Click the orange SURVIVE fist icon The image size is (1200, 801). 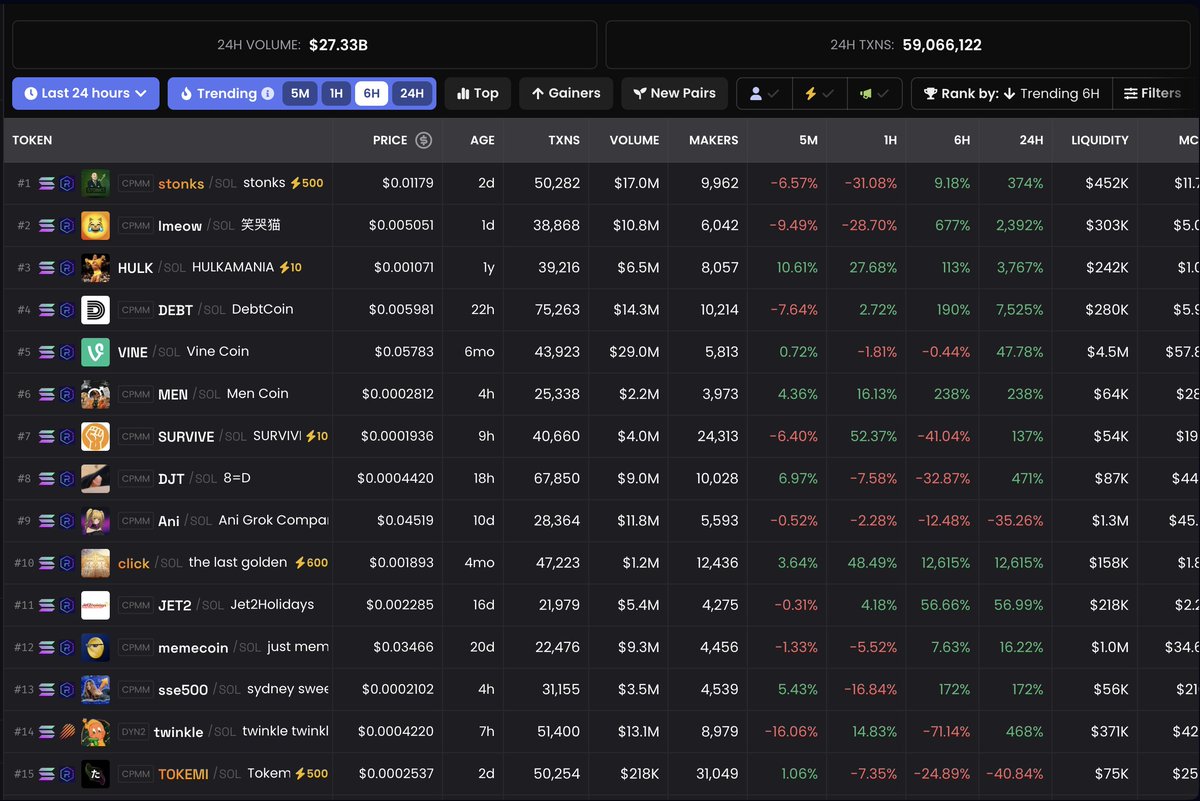(x=95, y=437)
